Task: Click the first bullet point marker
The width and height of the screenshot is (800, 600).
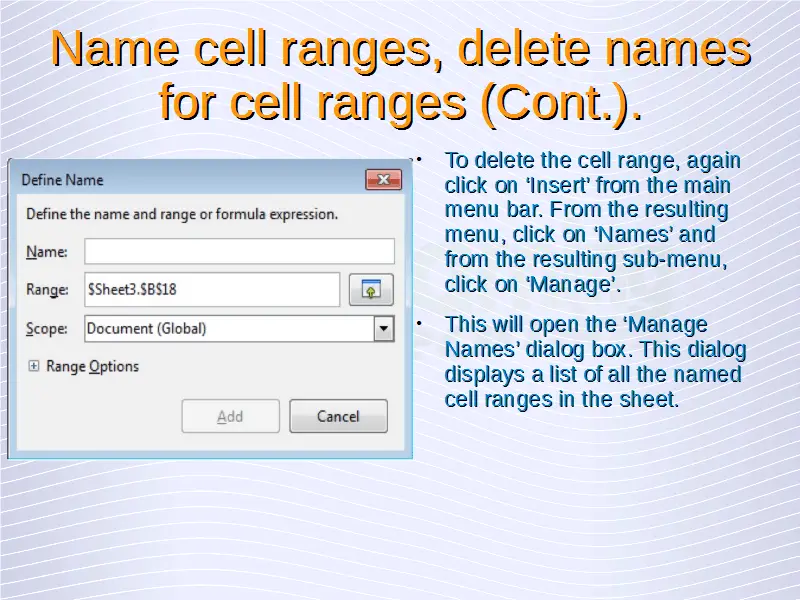Action: (x=421, y=157)
